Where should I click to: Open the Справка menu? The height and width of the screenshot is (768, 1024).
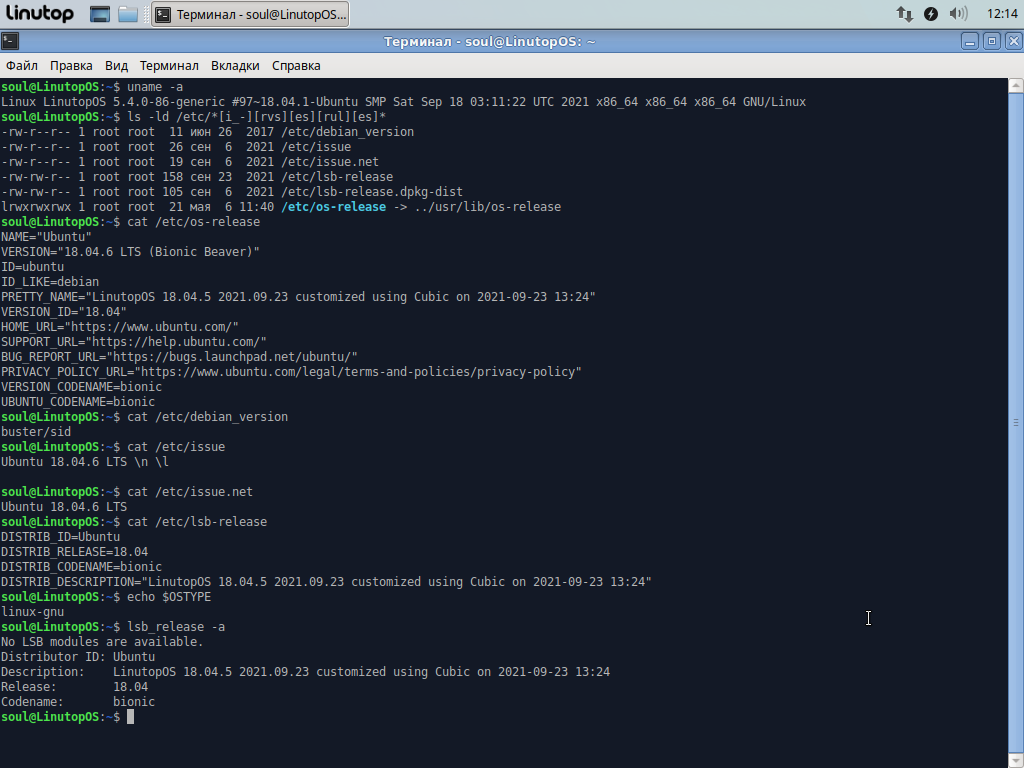[x=296, y=66]
